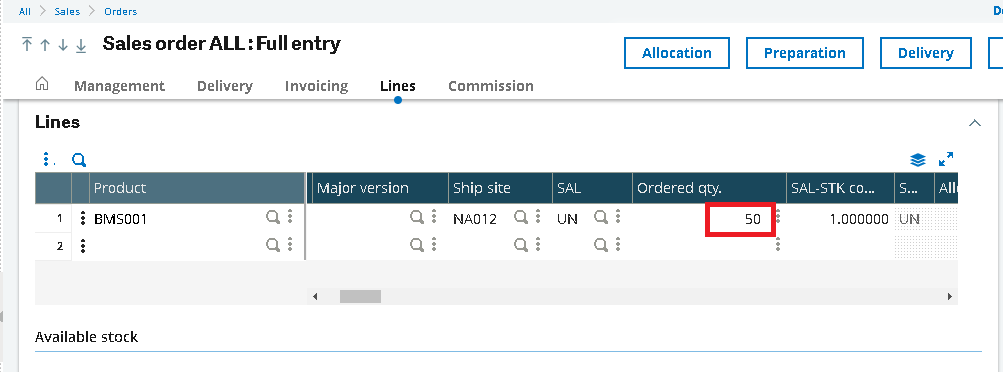Switch to the Commission tab
The width and height of the screenshot is (1003, 372).
tap(491, 86)
